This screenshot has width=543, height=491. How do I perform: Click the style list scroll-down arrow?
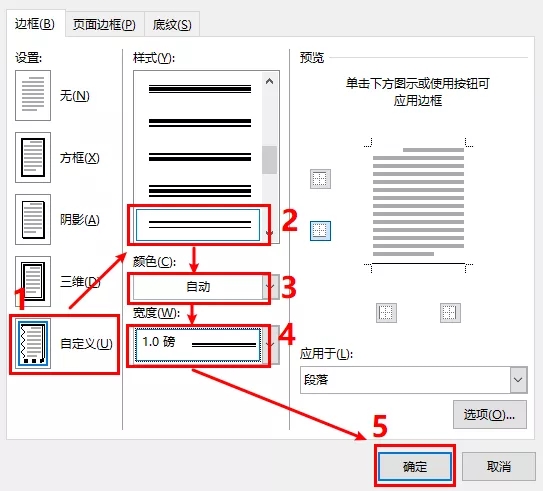(x=269, y=233)
